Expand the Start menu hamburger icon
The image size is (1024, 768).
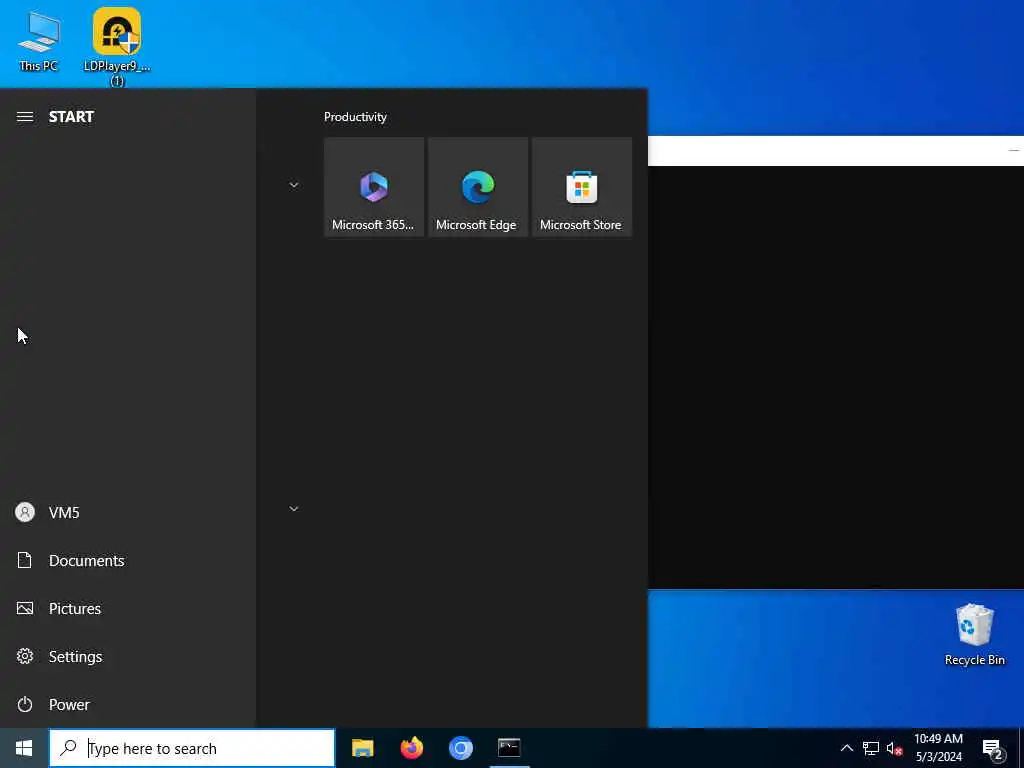(25, 117)
